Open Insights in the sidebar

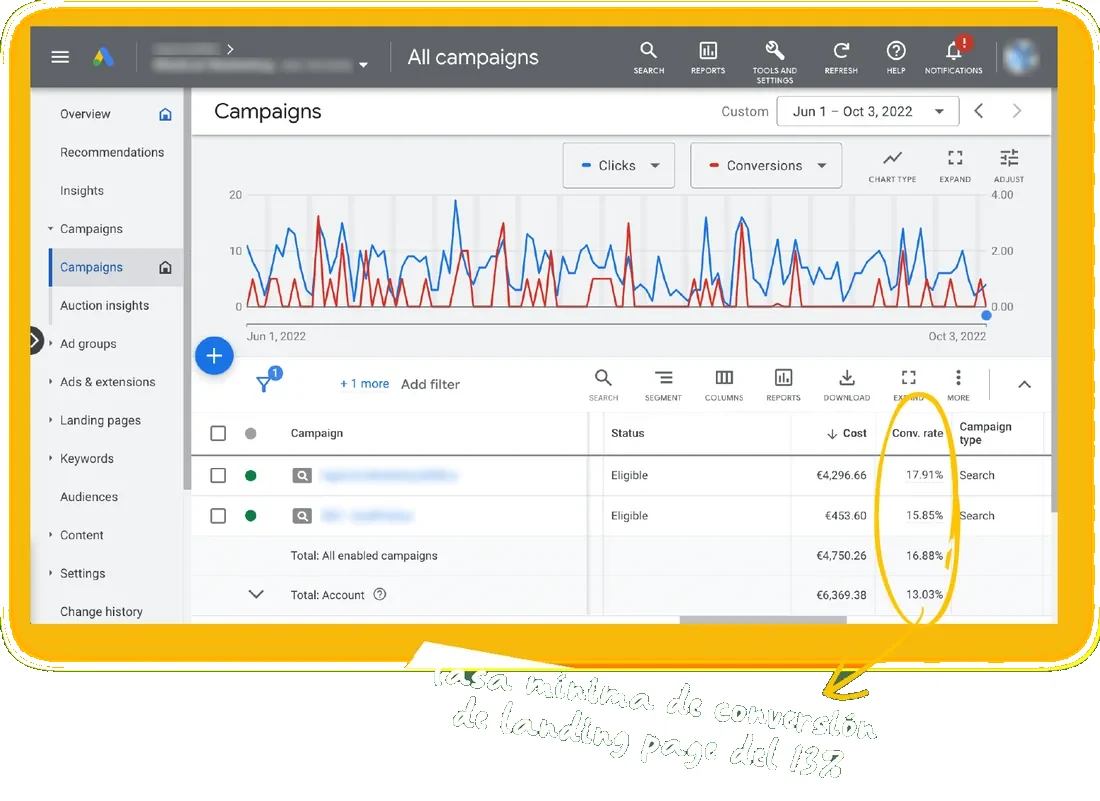(82, 191)
